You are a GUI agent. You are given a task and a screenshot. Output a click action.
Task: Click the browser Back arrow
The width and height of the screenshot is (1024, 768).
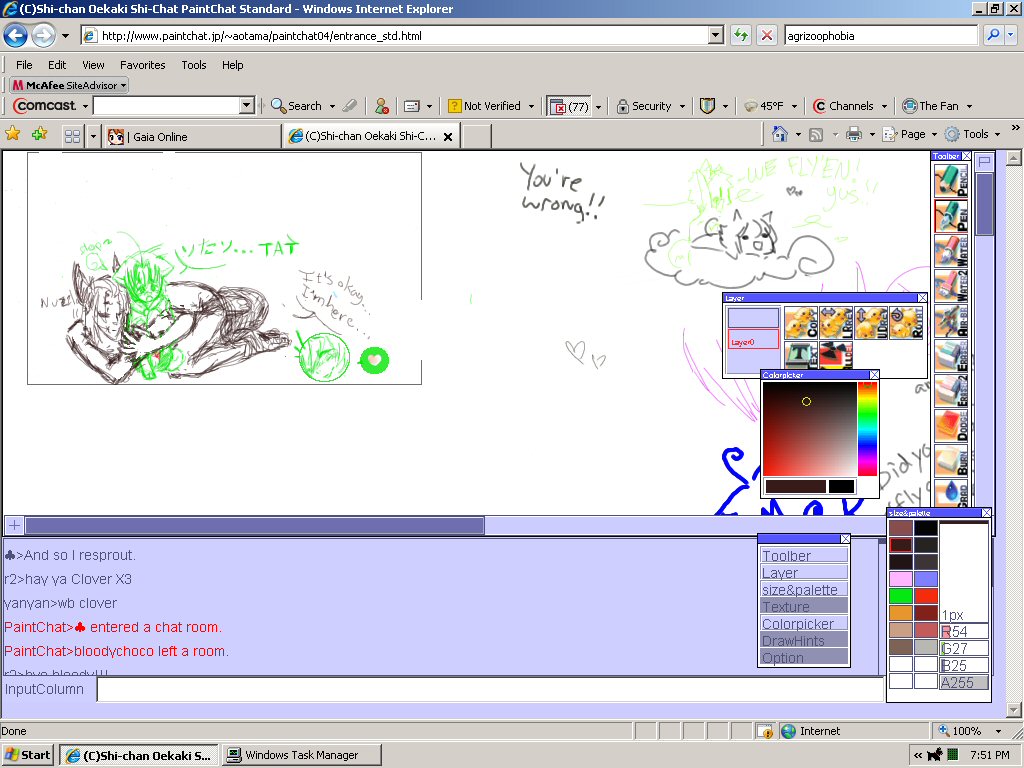coord(16,35)
